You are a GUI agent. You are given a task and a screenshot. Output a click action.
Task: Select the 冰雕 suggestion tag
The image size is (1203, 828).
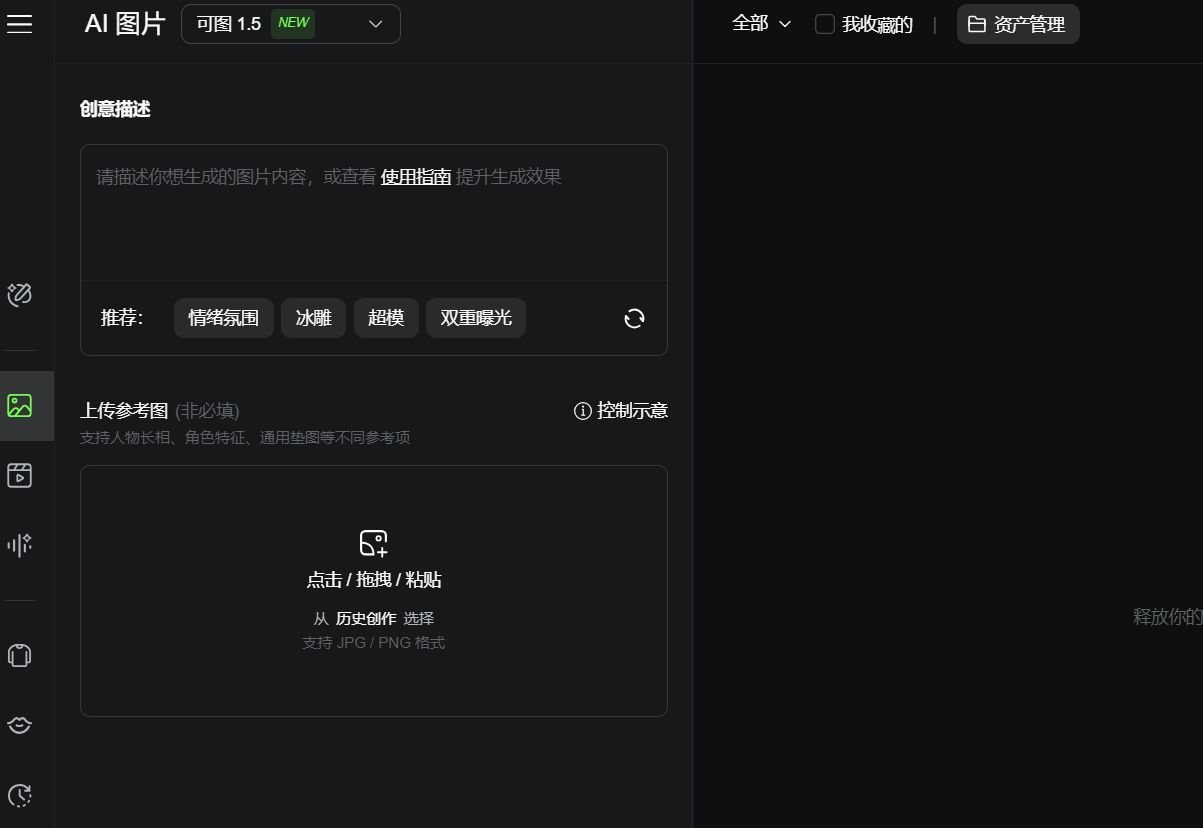pyautogui.click(x=313, y=317)
